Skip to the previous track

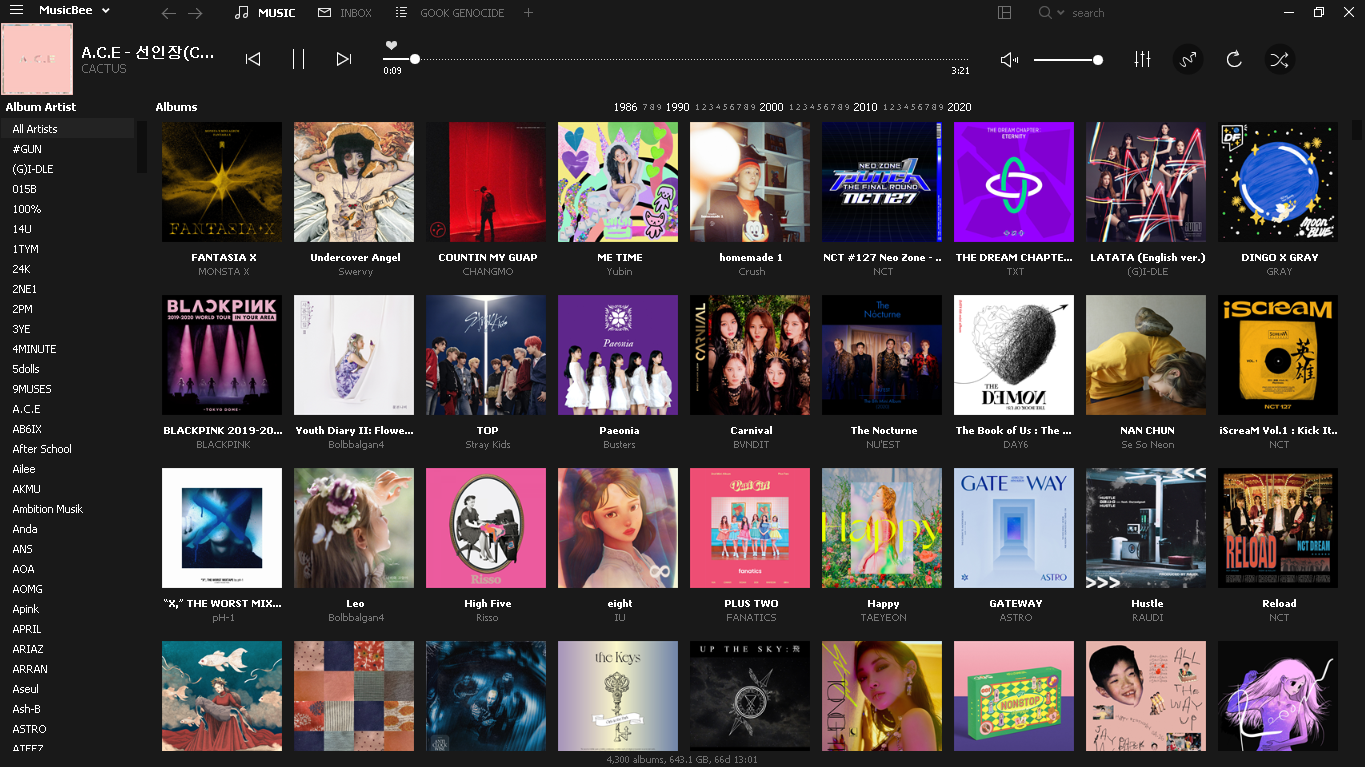coord(253,59)
